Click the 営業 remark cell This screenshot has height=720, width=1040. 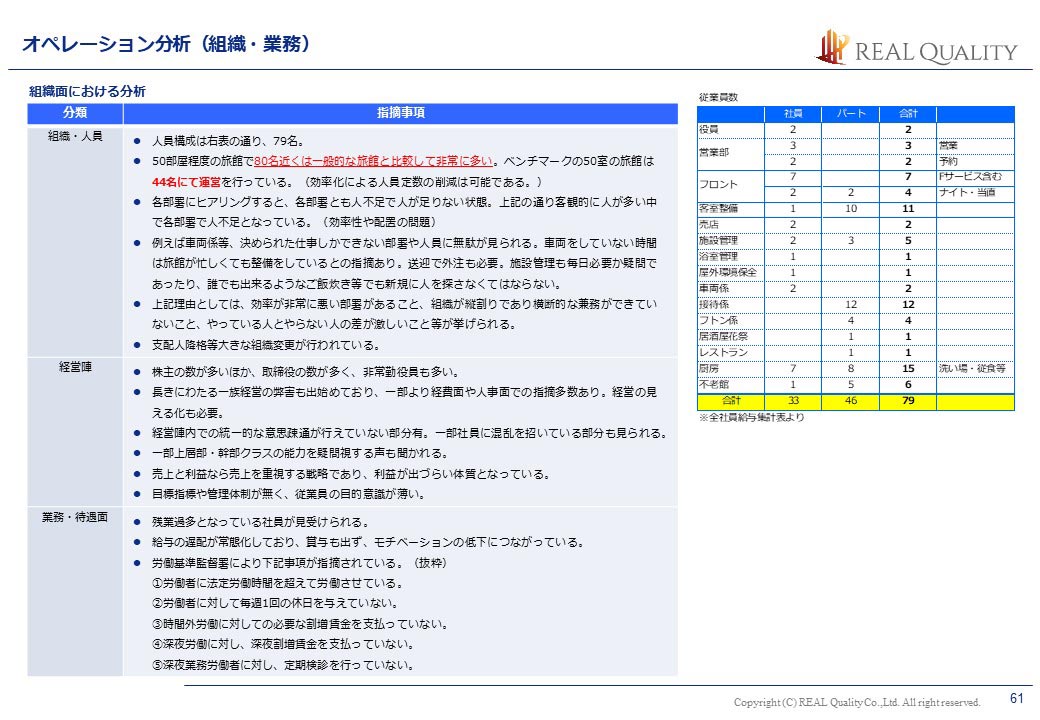948,145
